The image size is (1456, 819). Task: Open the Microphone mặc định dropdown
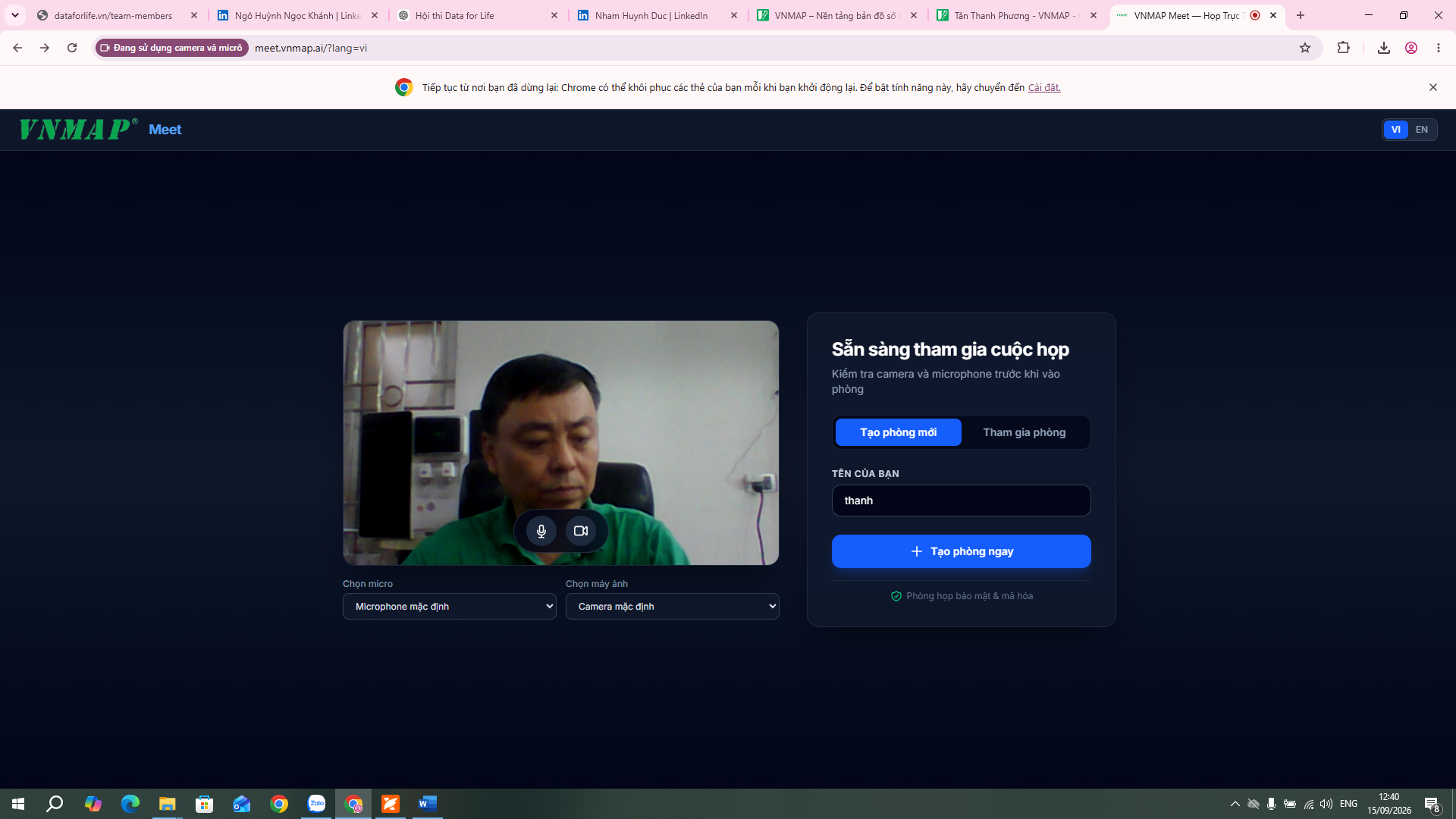coord(450,607)
